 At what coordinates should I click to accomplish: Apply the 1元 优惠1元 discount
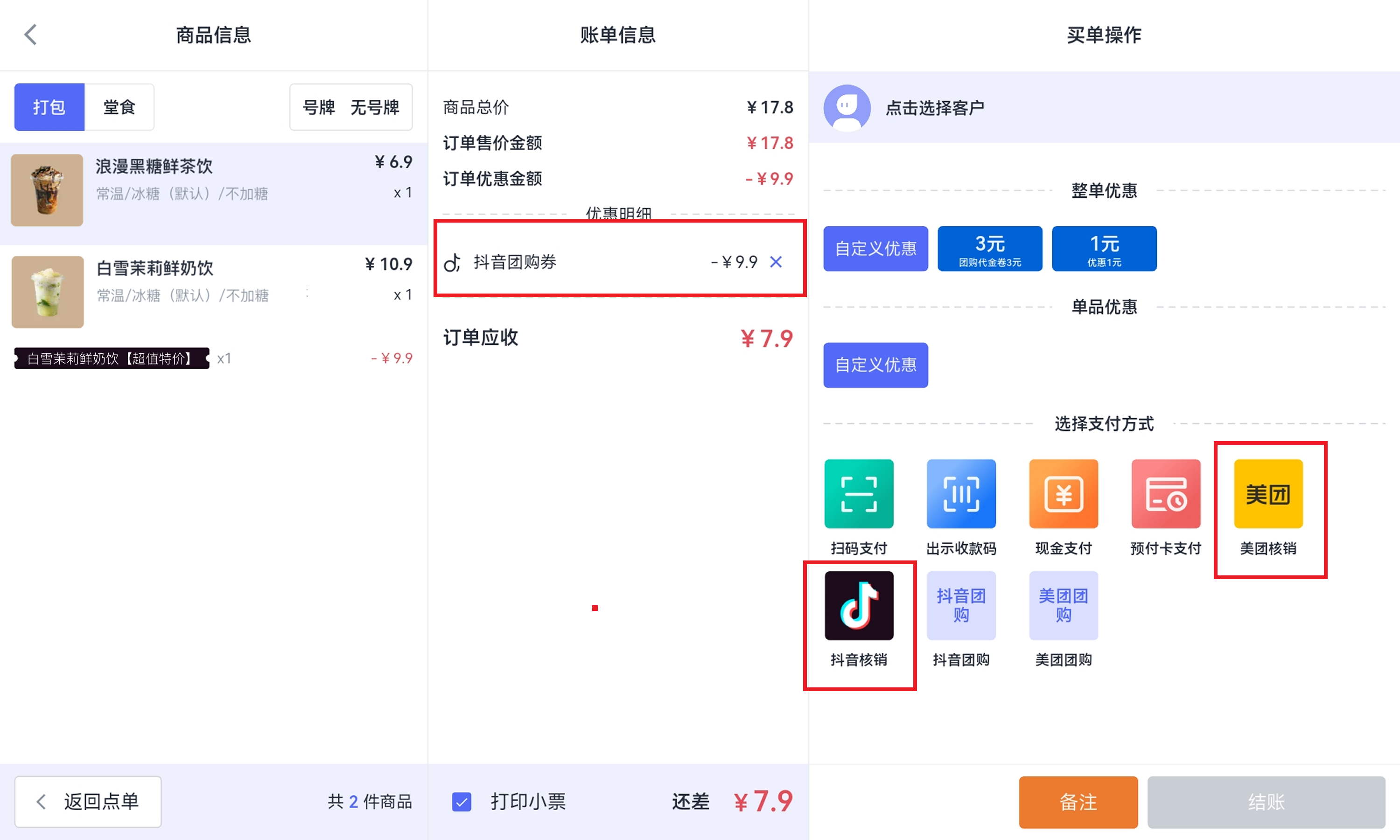tap(1104, 248)
